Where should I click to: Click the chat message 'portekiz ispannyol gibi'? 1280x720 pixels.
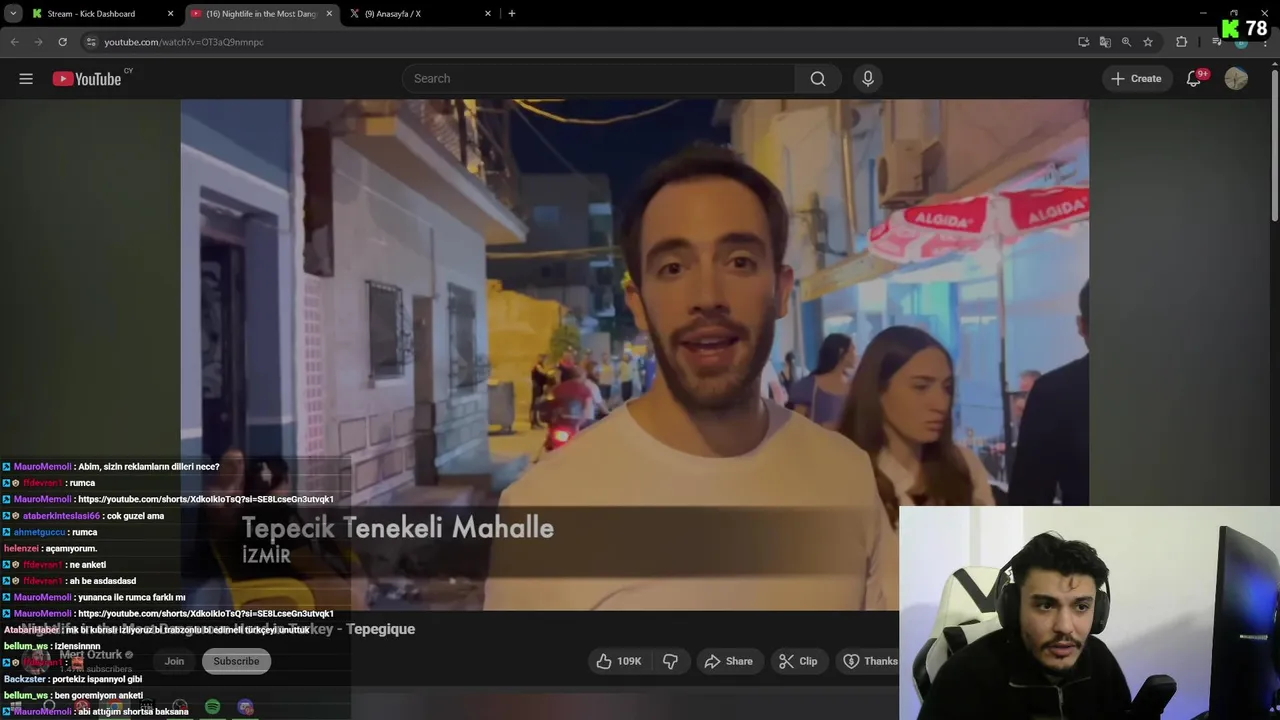[x=97, y=679]
